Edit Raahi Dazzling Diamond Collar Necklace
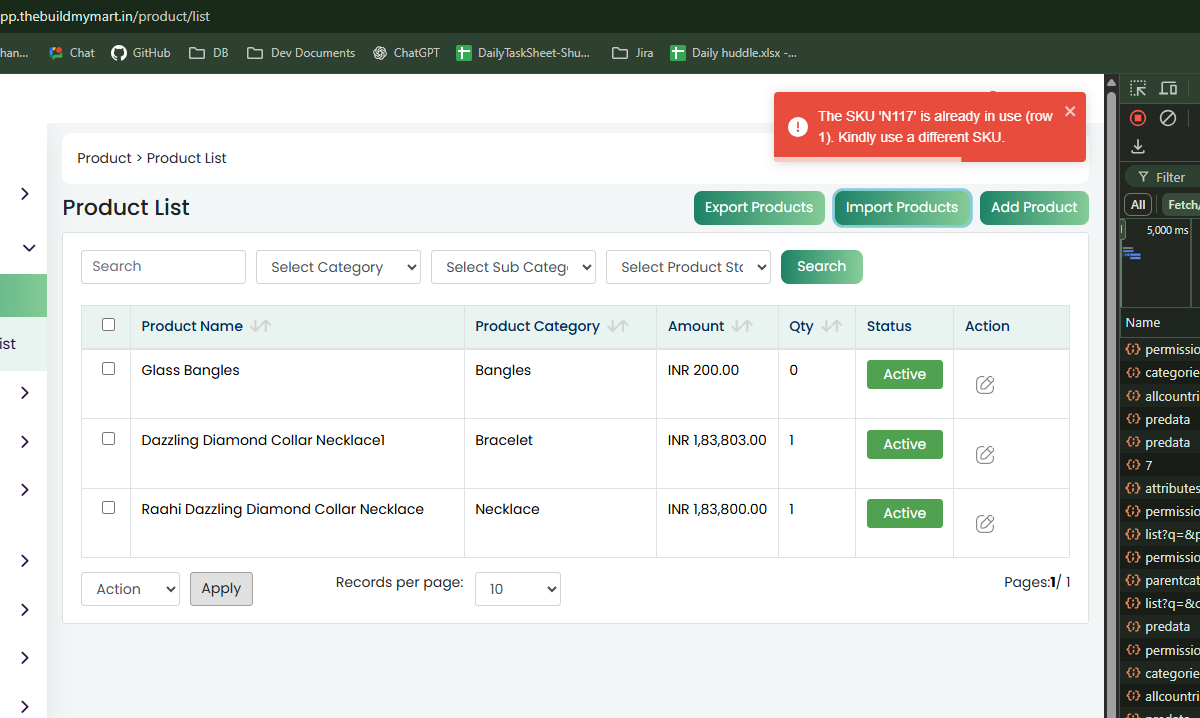 (x=985, y=523)
